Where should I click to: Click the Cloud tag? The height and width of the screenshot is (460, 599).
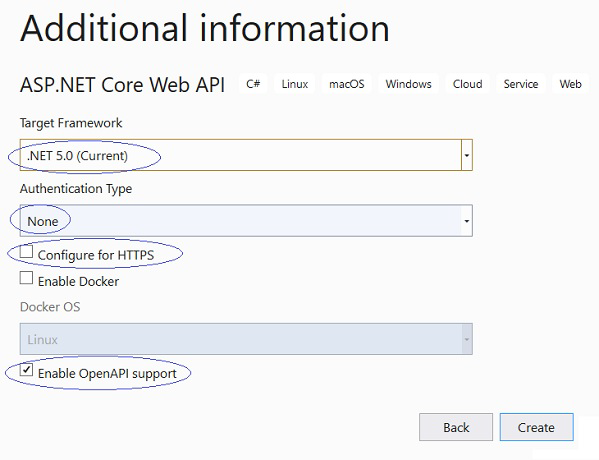467,84
